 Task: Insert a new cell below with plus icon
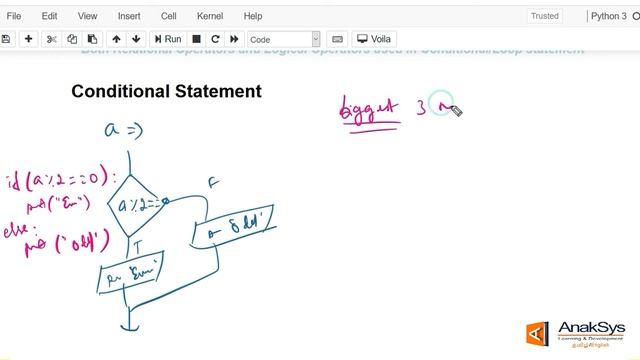pos(28,39)
